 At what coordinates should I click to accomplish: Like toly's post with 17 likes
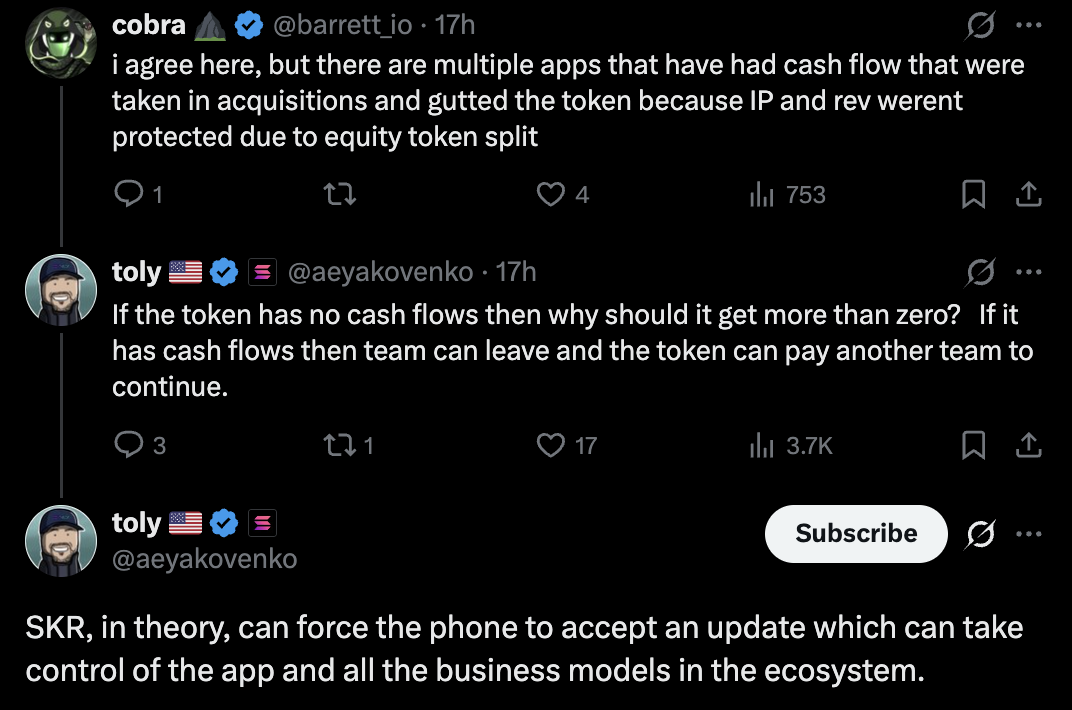551,445
